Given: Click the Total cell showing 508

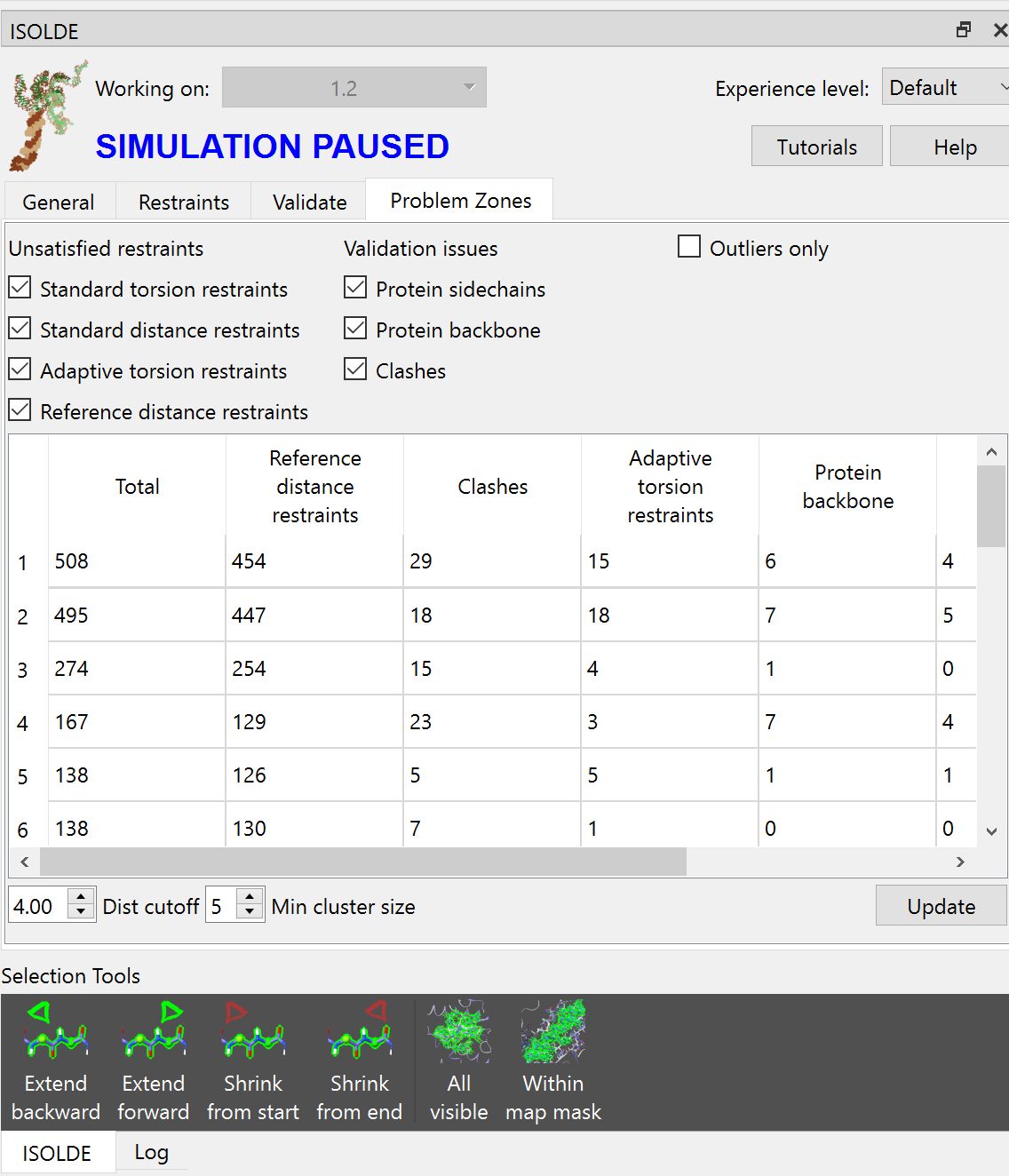Looking at the screenshot, I should point(137,561).
